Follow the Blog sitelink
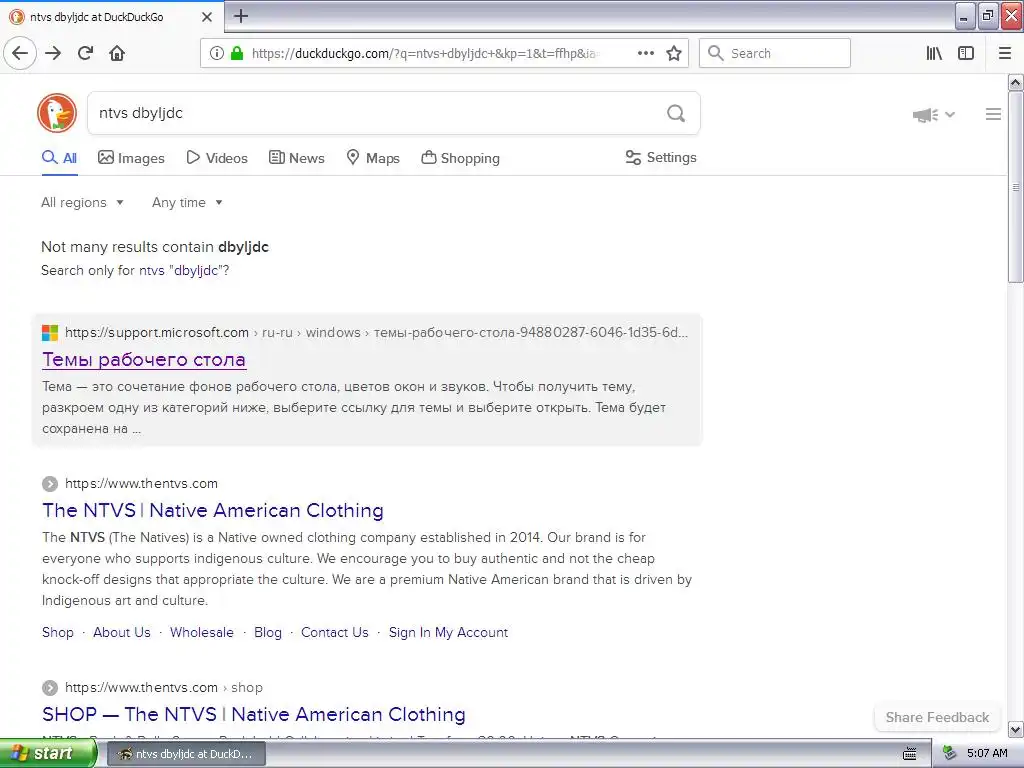The image size is (1024, 768). (268, 632)
